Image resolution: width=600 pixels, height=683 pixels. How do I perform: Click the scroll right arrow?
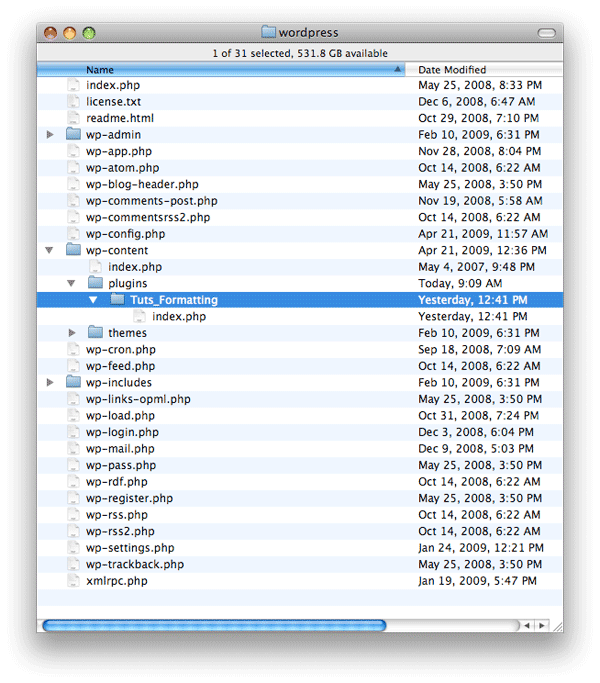pos(542,626)
